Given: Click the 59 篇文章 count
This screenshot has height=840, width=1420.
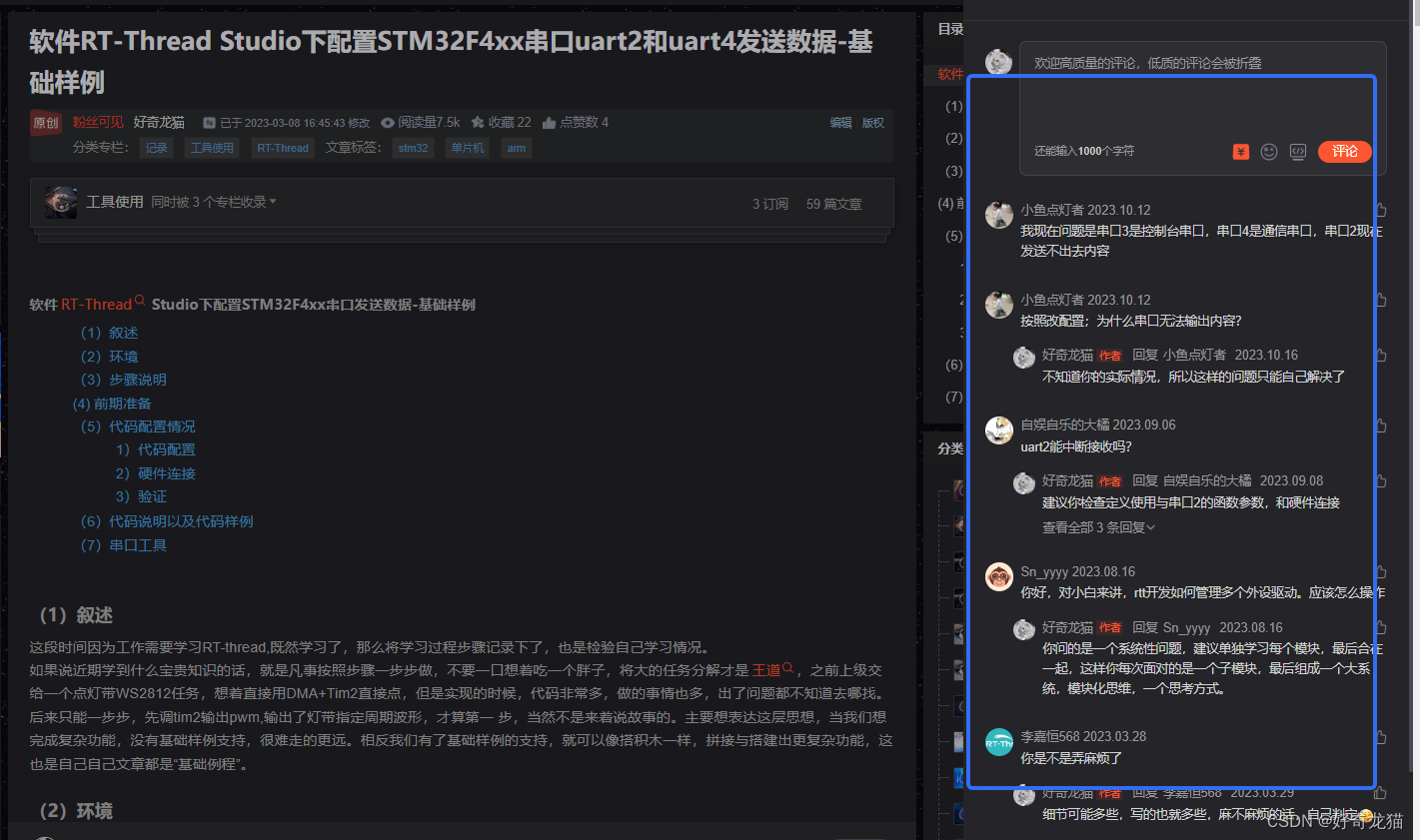Looking at the screenshot, I should tap(834, 204).
